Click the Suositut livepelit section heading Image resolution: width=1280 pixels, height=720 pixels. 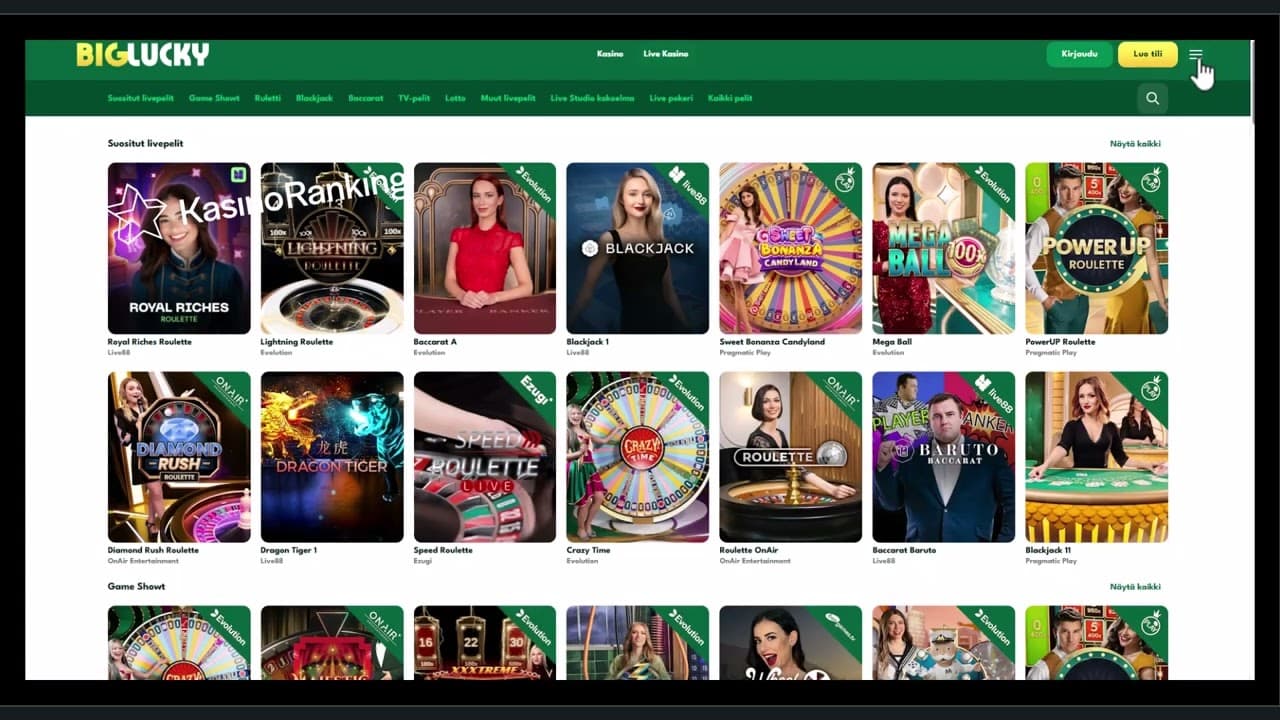(x=146, y=144)
